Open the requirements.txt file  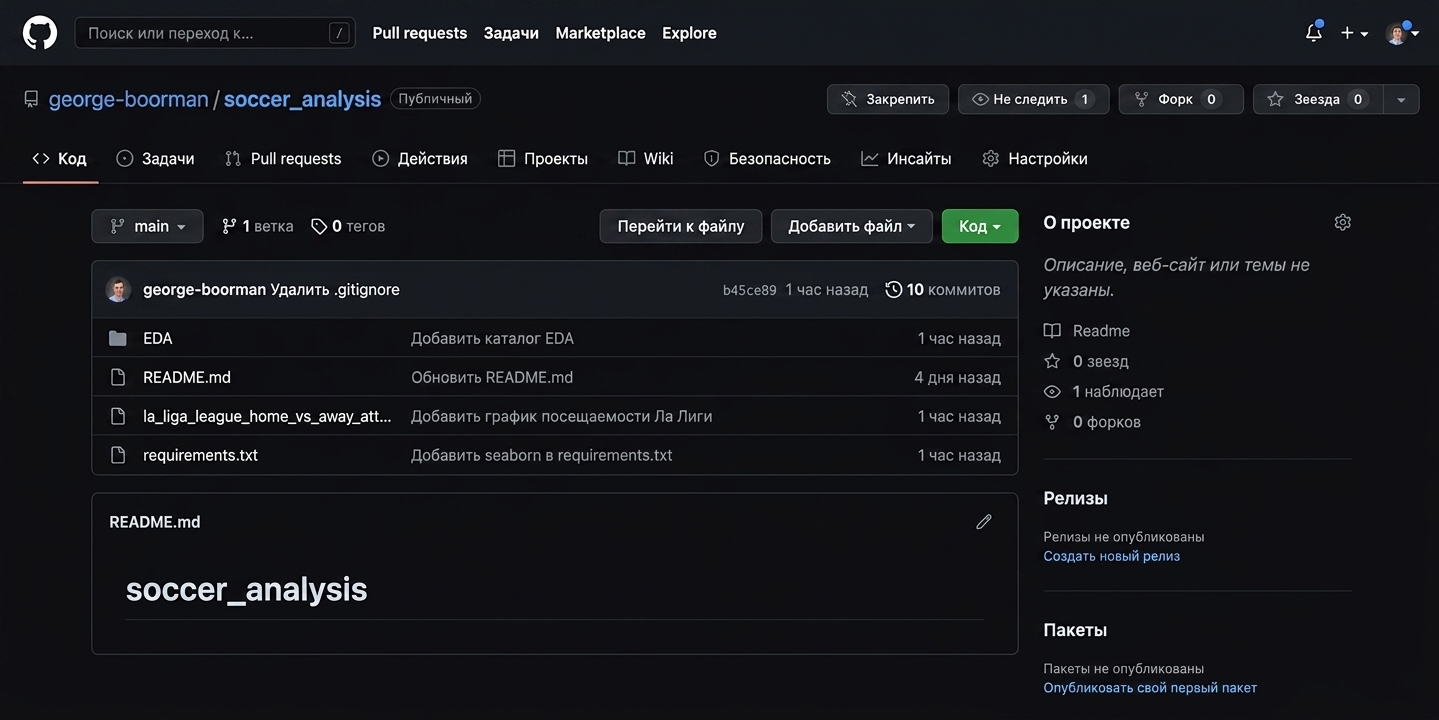tap(200, 455)
